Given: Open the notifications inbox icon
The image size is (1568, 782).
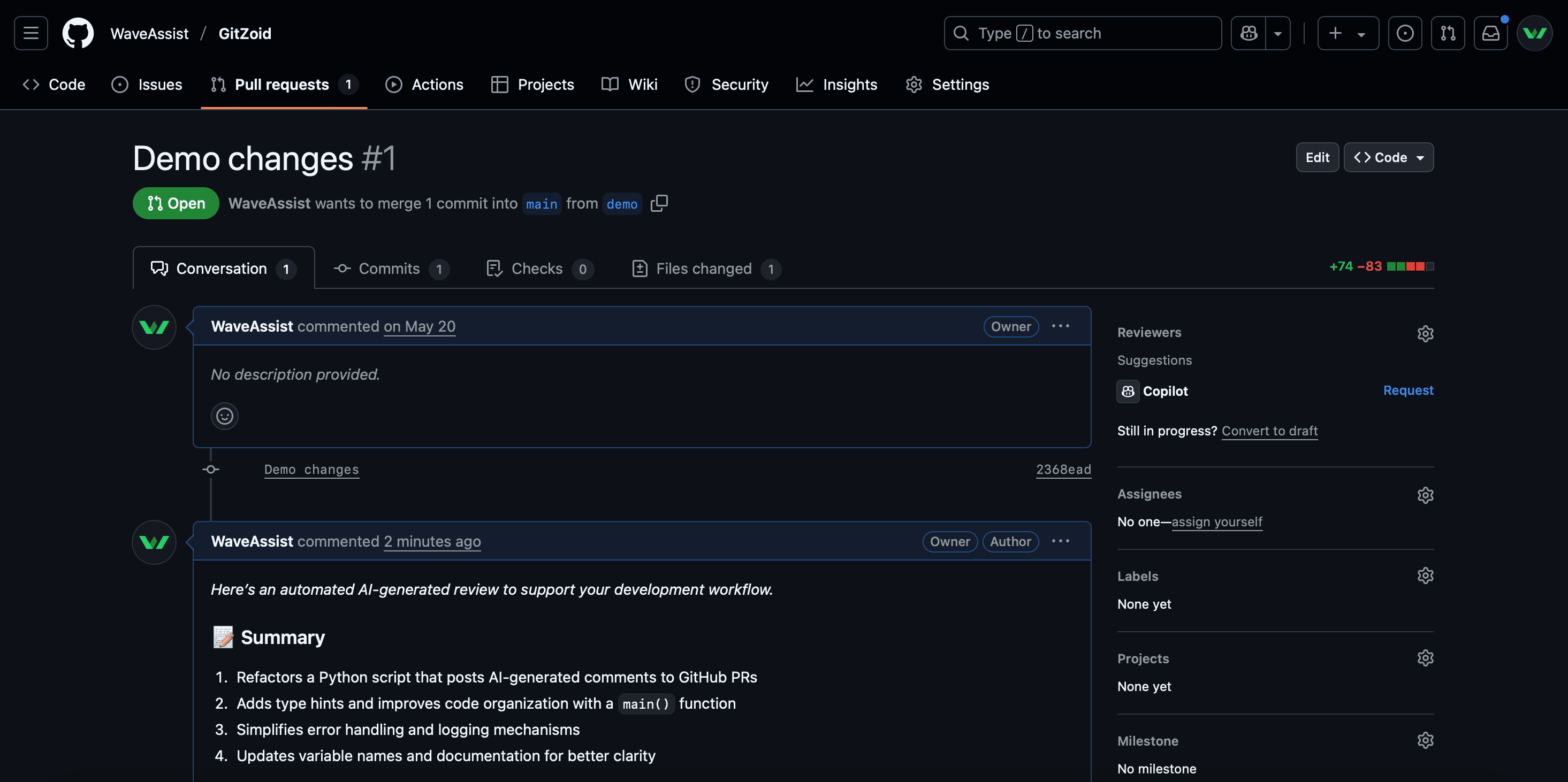Looking at the screenshot, I should tap(1490, 33).
